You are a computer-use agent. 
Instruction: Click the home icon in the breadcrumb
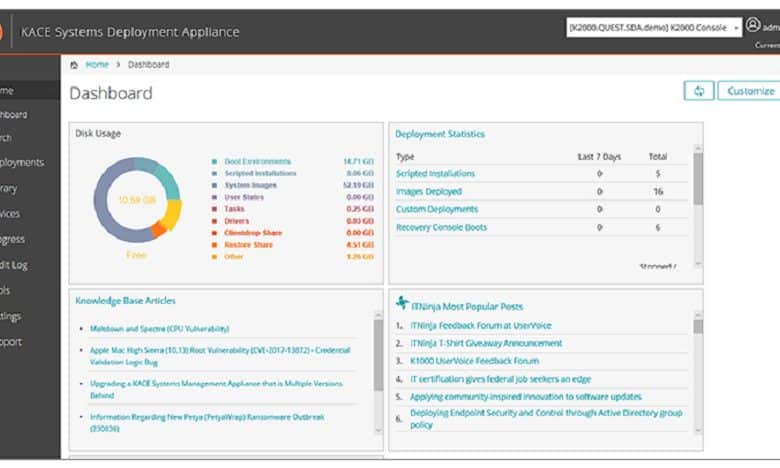tap(74, 65)
